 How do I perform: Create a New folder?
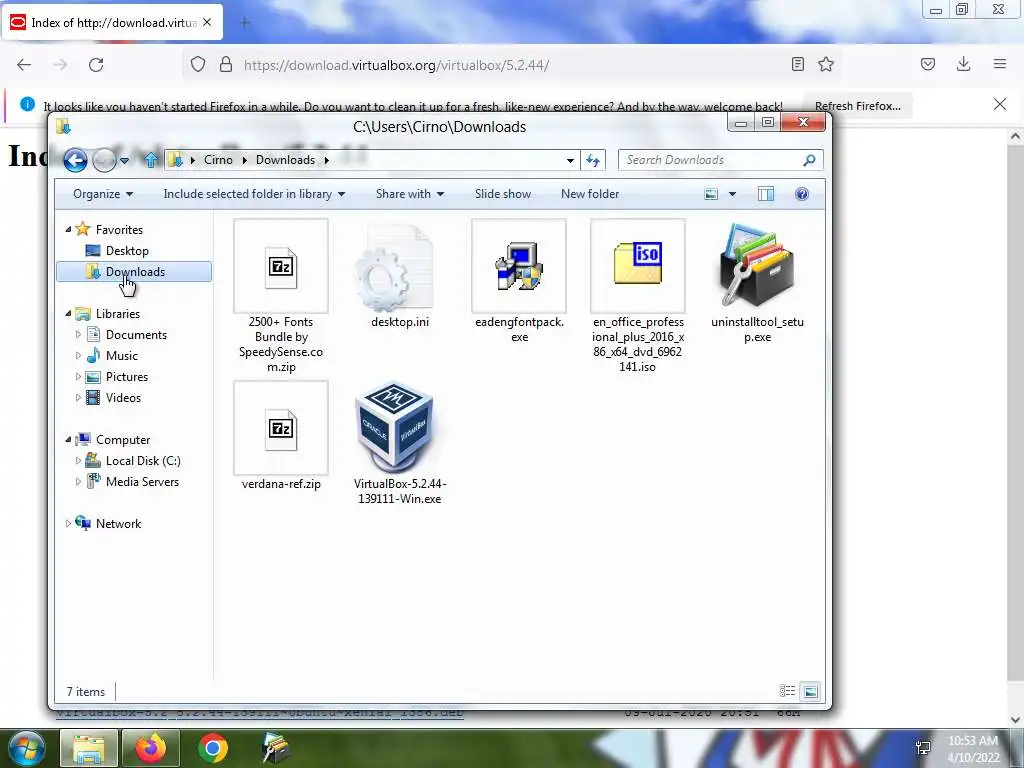pos(590,194)
